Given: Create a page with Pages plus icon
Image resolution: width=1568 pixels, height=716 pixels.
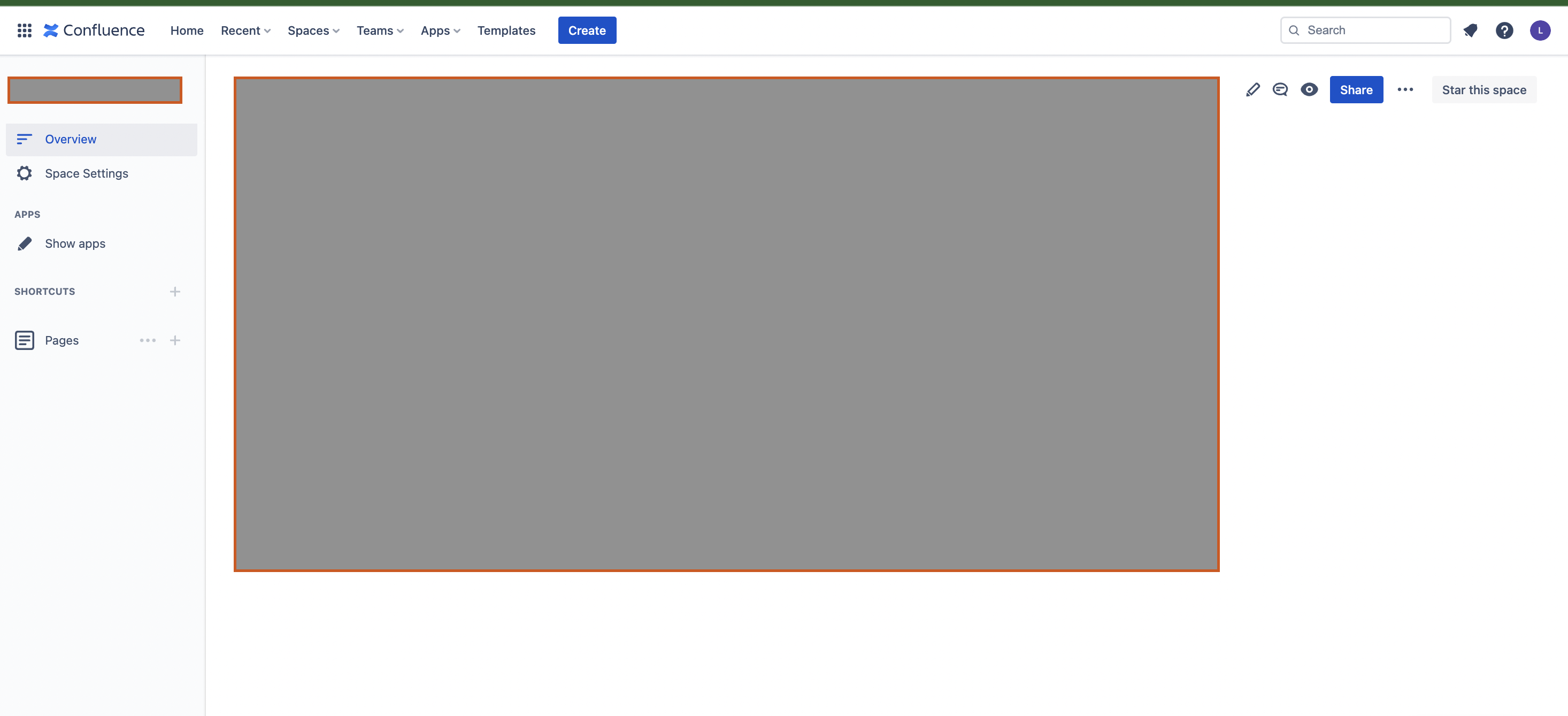Looking at the screenshot, I should (175, 340).
